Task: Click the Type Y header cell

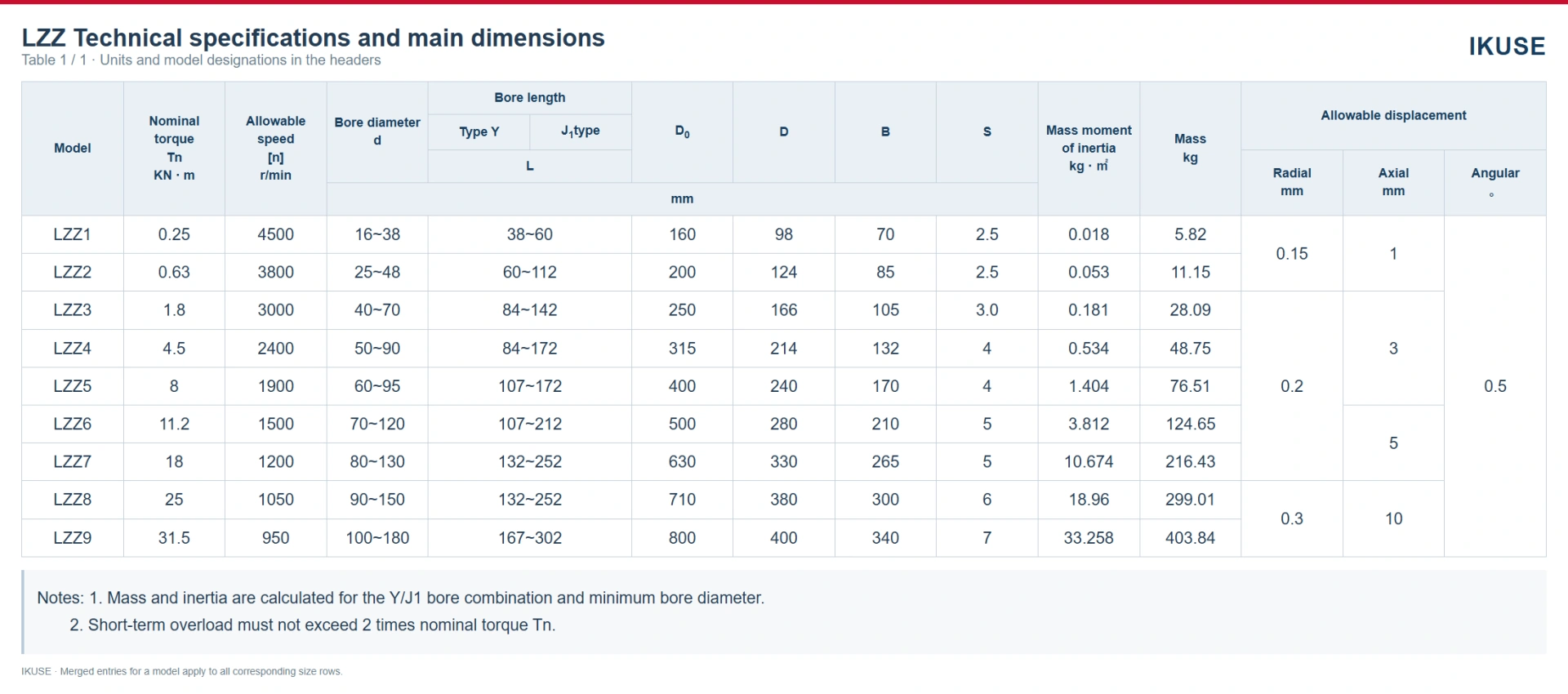Action: click(x=479, y=131)
